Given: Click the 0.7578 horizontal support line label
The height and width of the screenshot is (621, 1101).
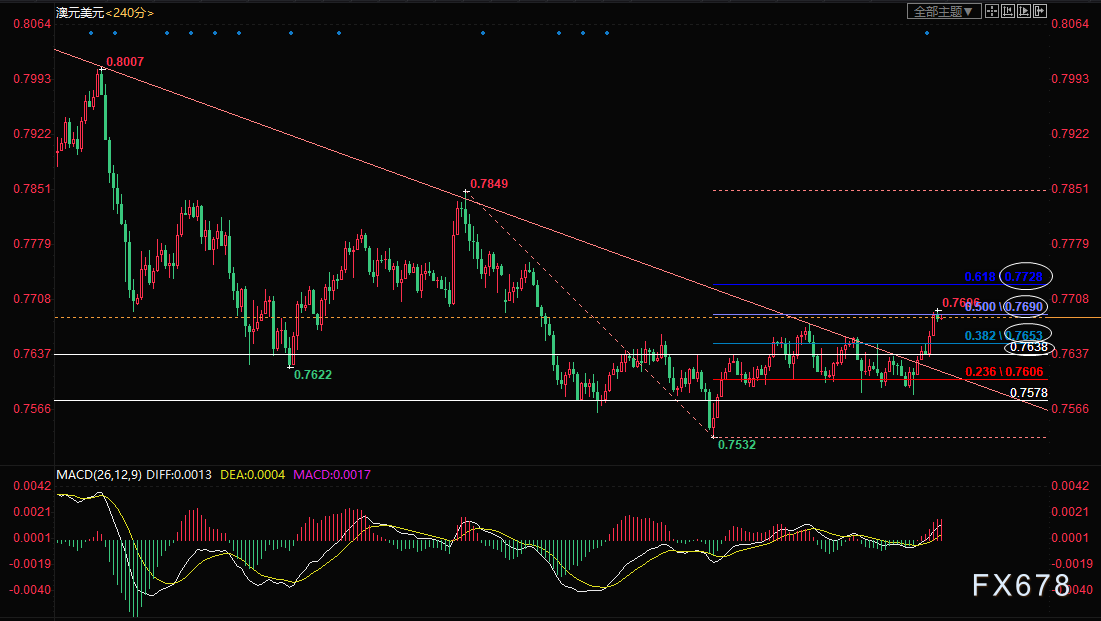Looking at the screenshot, I should pyautogui.click(x=1029, y=393).
